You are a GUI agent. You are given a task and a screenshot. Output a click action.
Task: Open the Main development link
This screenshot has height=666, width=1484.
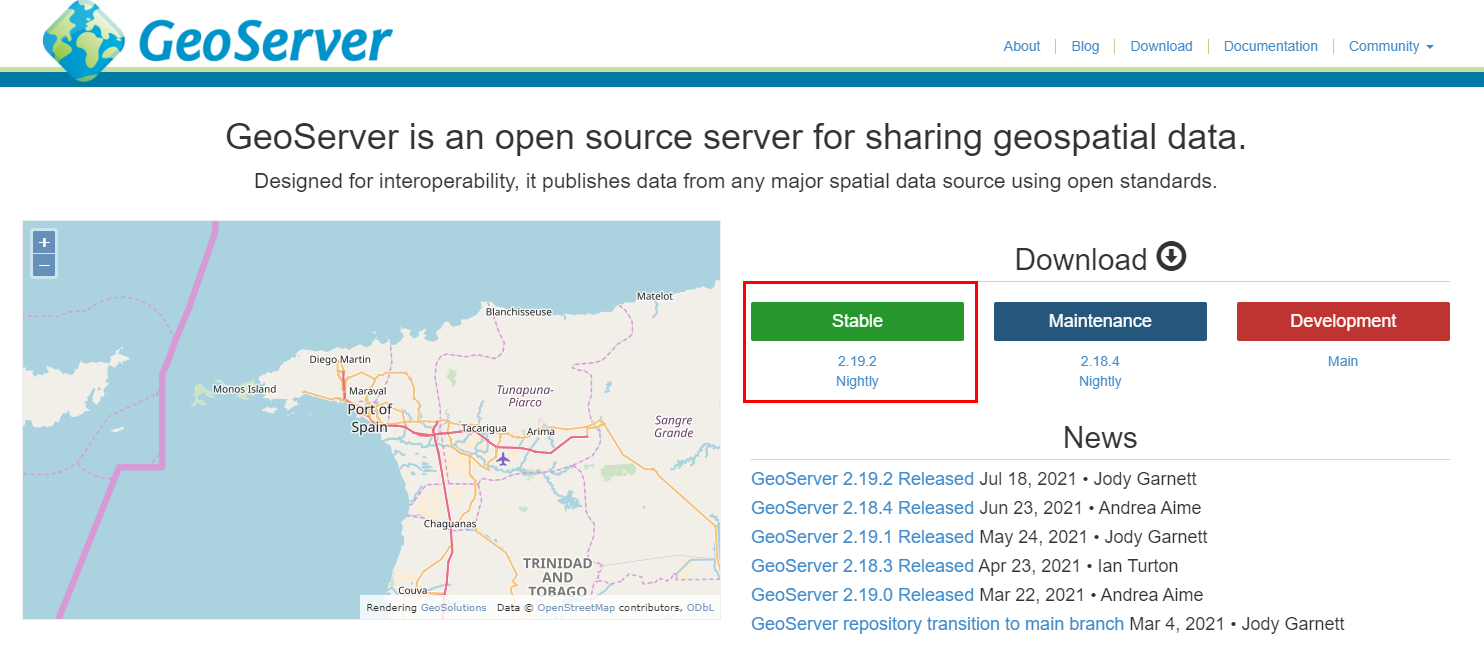[1343, 361]
